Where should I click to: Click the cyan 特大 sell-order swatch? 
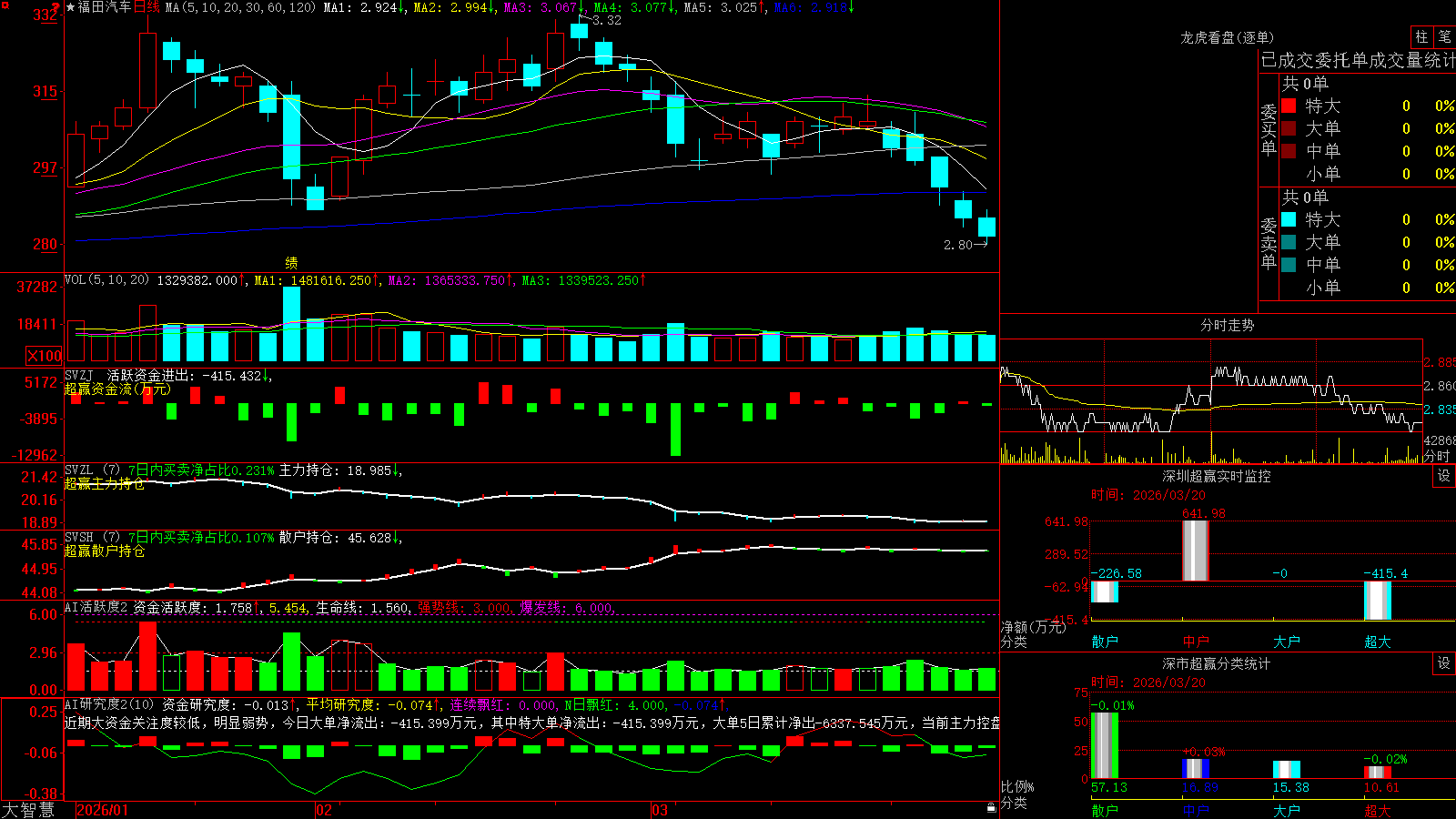[1289, 219]
